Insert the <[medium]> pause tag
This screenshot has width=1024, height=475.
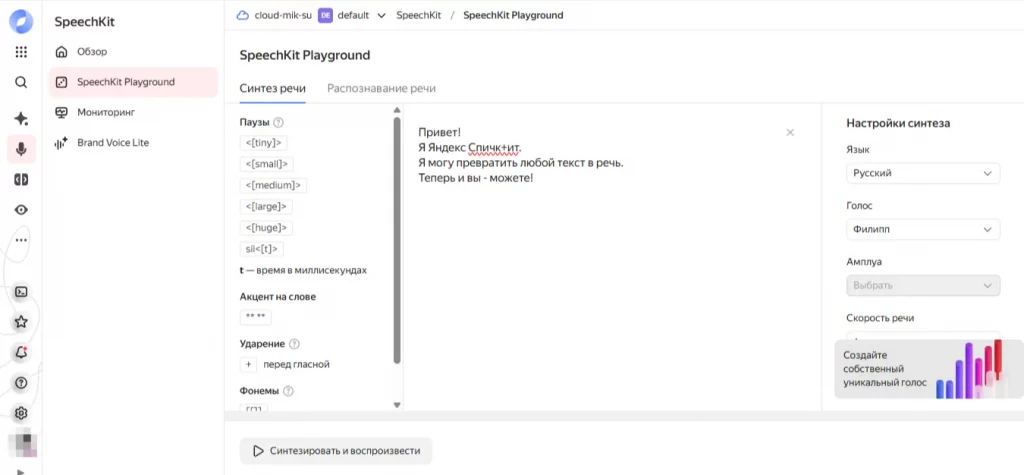point(274,185)
